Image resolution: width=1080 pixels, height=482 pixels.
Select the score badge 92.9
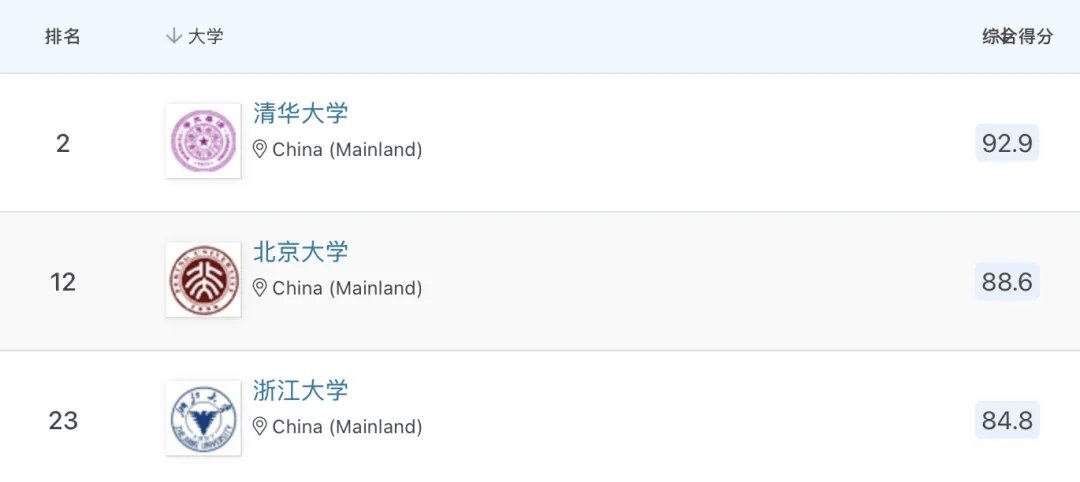tap(1007, 143)
